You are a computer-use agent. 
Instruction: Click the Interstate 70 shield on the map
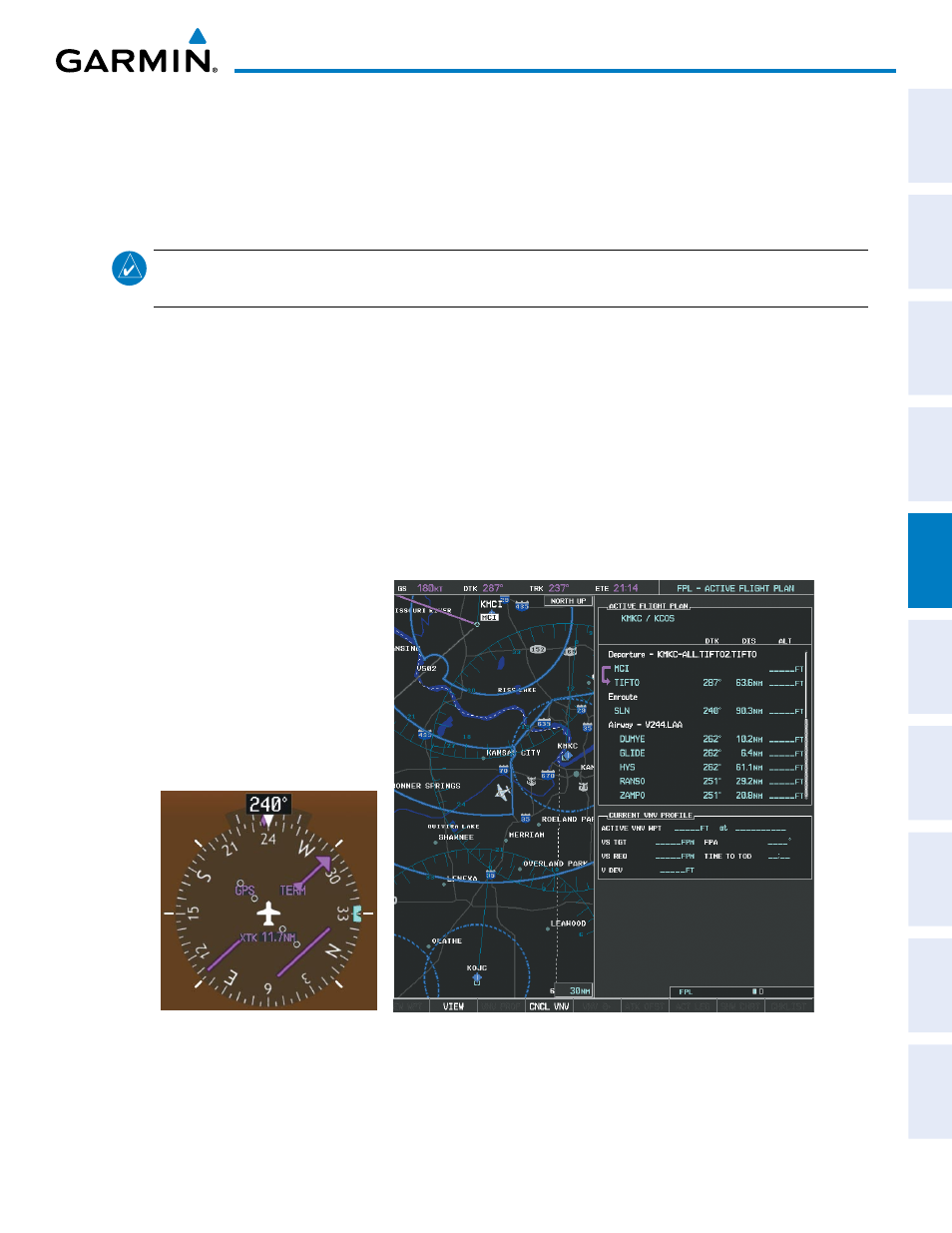tap(503, 770)
